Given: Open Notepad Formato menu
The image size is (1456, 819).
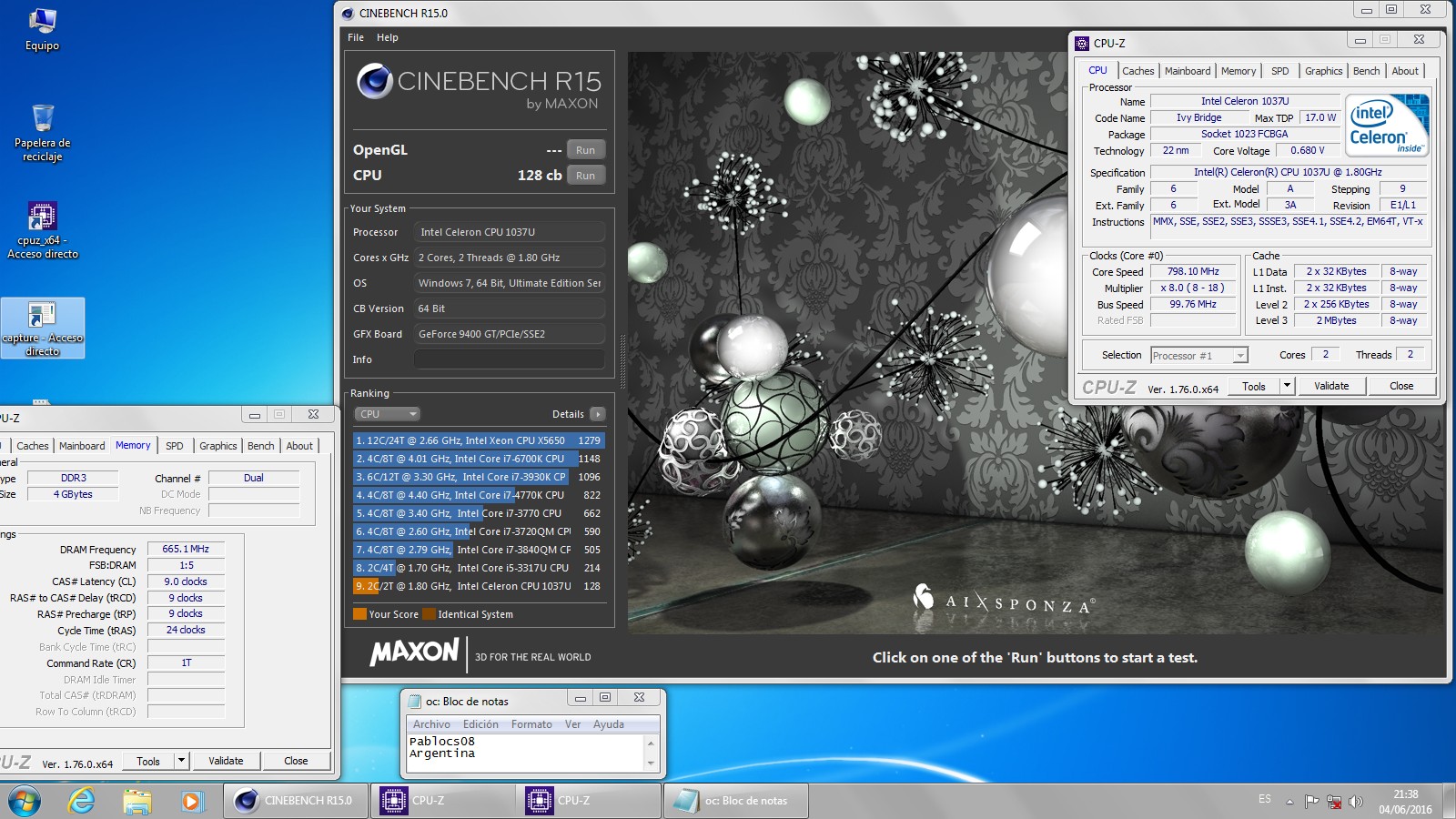Looking at the screenshot, I should pyautogui.click(x=531, y=724).
